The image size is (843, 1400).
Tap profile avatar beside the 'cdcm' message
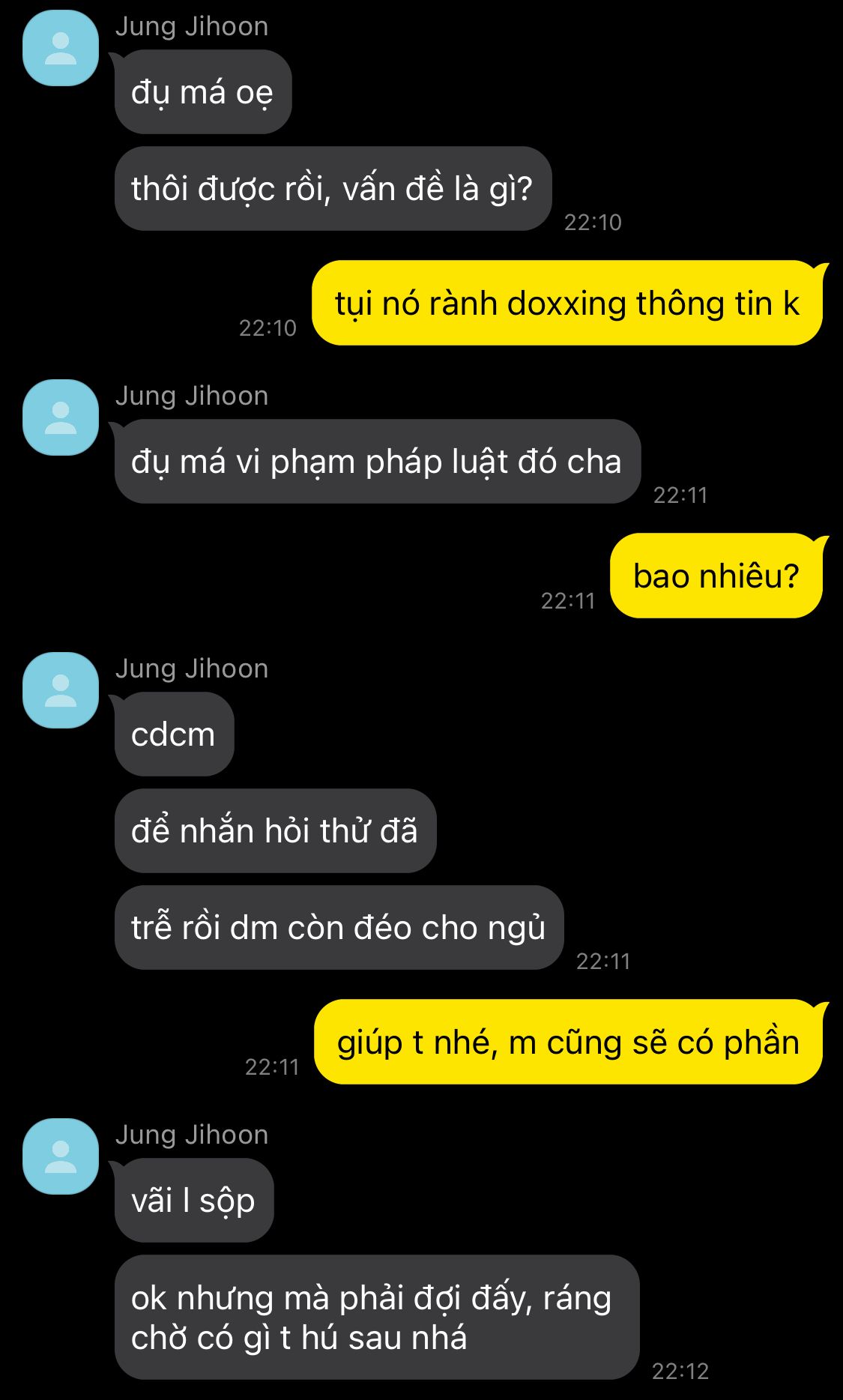click(61, 690)
